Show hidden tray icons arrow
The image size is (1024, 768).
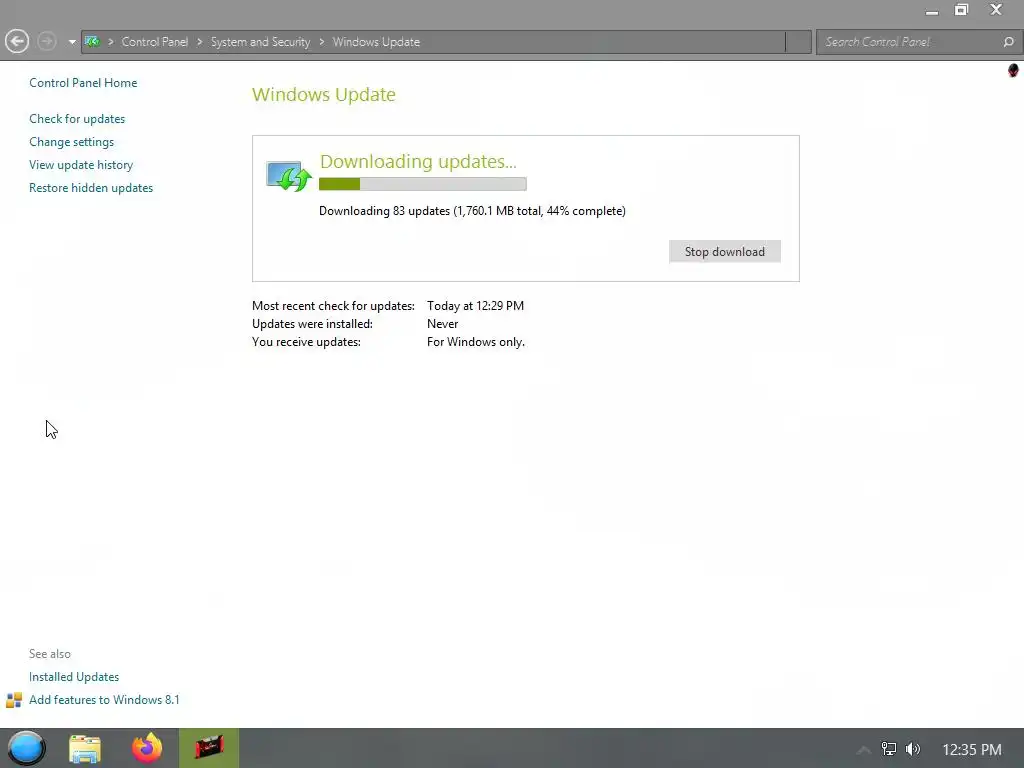(863, 750)
